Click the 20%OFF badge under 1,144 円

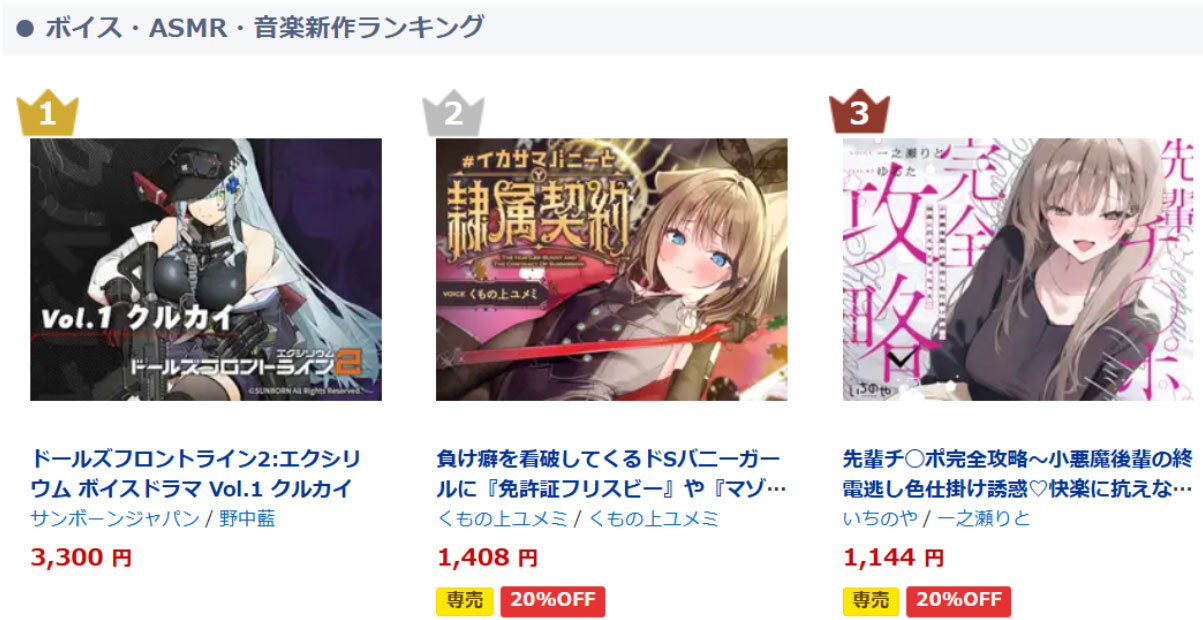[959, 600]
